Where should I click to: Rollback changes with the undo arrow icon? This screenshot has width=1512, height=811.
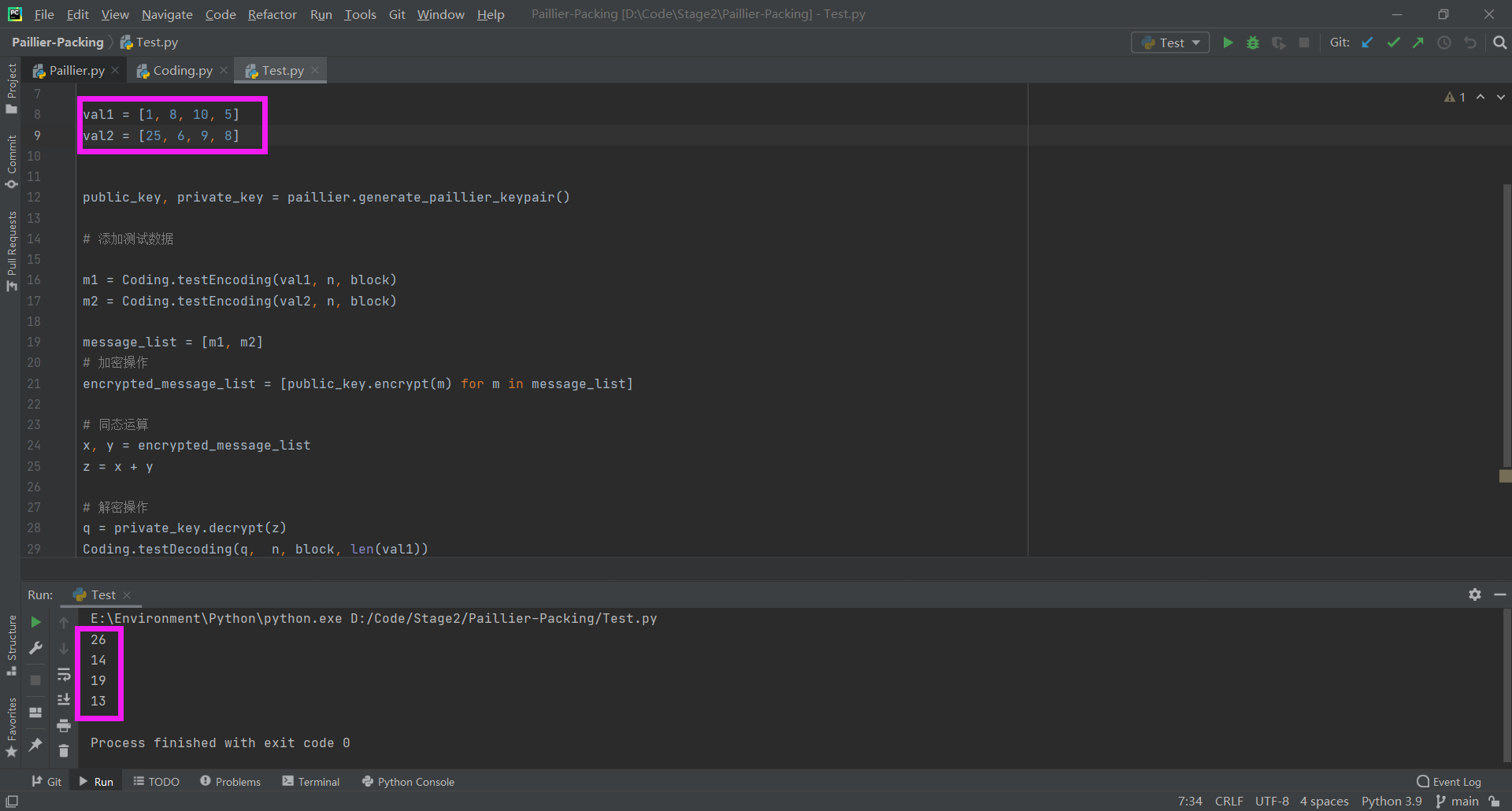click(x=1470, y=43)
